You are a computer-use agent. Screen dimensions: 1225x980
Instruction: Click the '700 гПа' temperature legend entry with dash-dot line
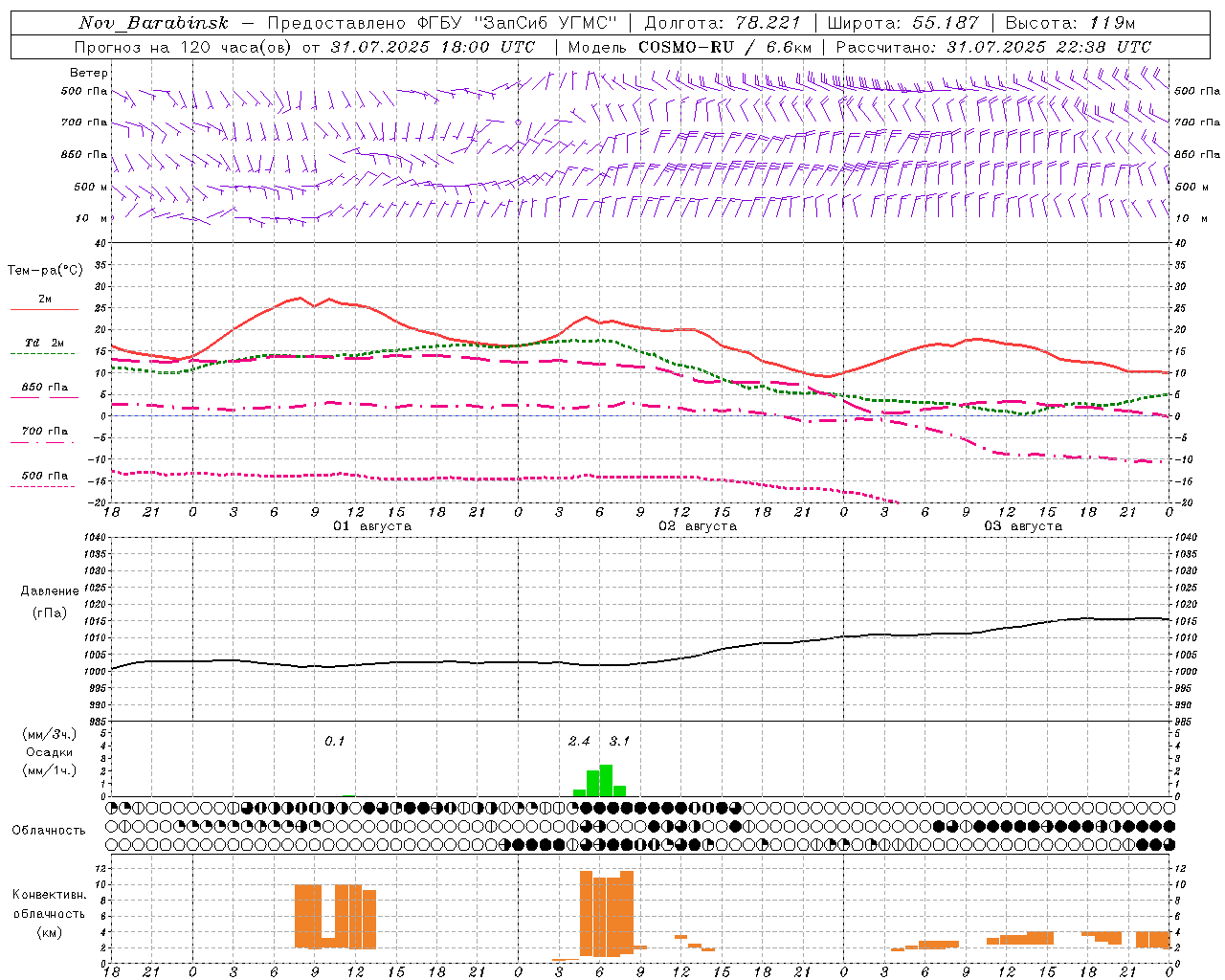45,432
